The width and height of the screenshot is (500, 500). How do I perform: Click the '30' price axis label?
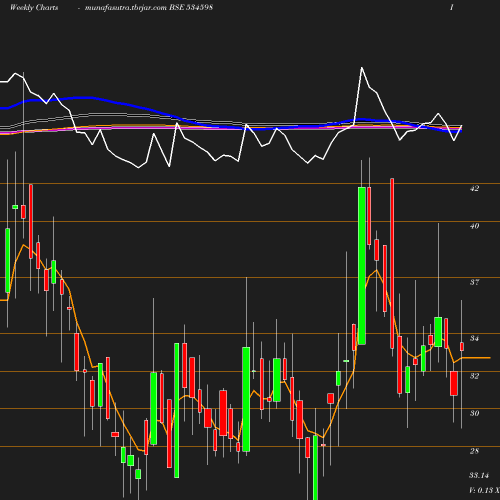click(474, 413)
